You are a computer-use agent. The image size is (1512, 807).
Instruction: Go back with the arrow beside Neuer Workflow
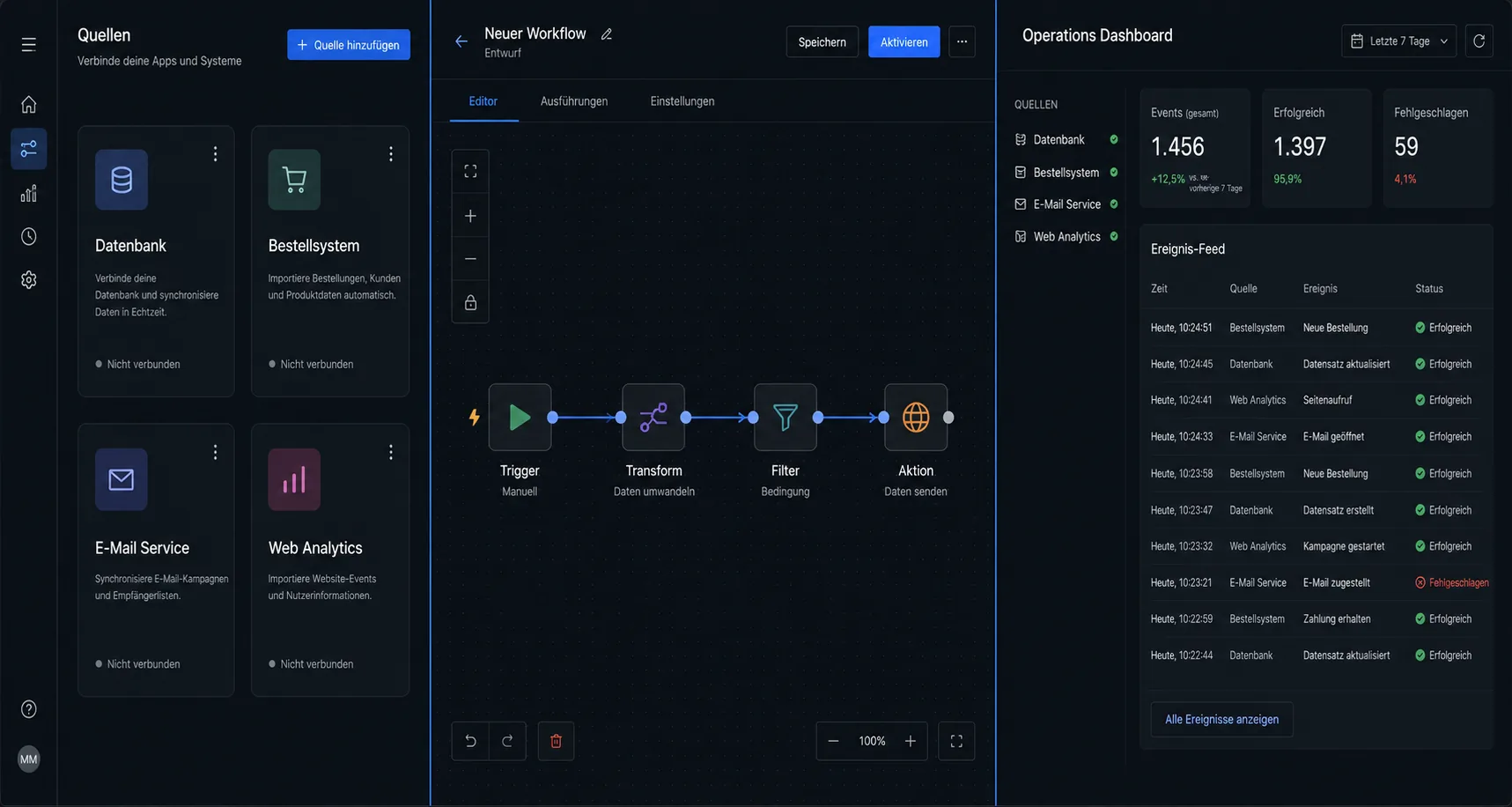[x=461, y=41]
